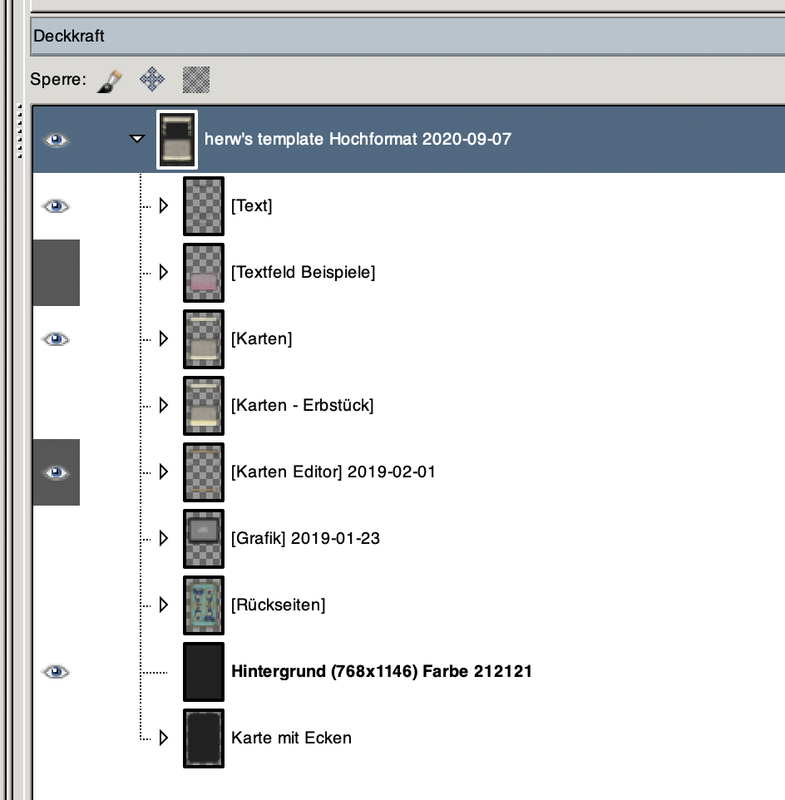Click the [Text] layer thumbnail
The height and width of the screenshot is (800, 785).
coord(204,206)
